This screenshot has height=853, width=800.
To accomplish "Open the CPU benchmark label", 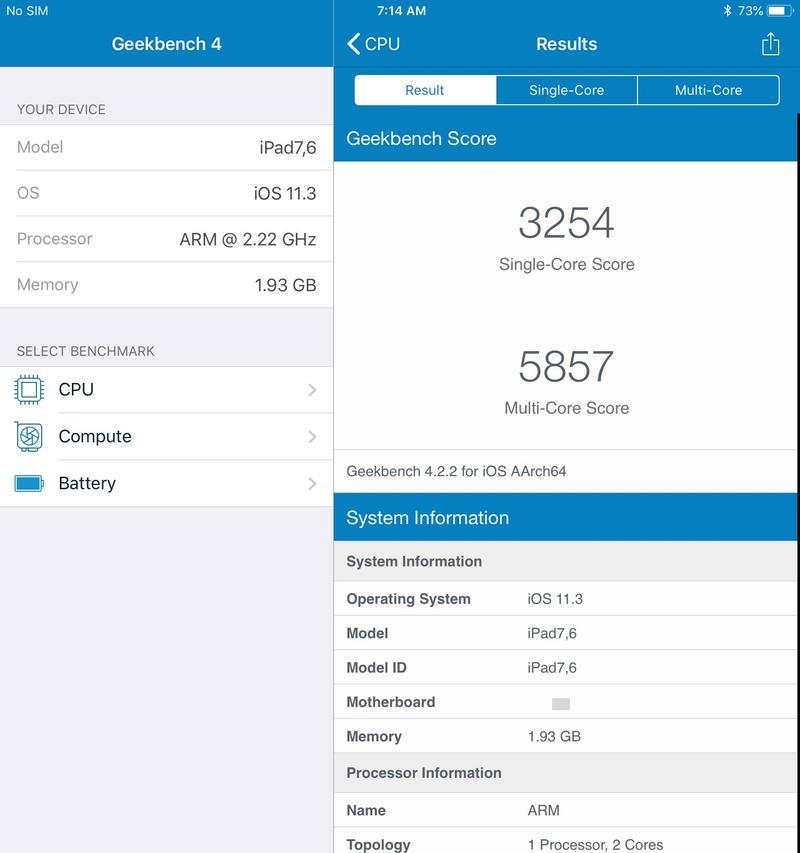I will pyautogui.click(x=76, y=390).
